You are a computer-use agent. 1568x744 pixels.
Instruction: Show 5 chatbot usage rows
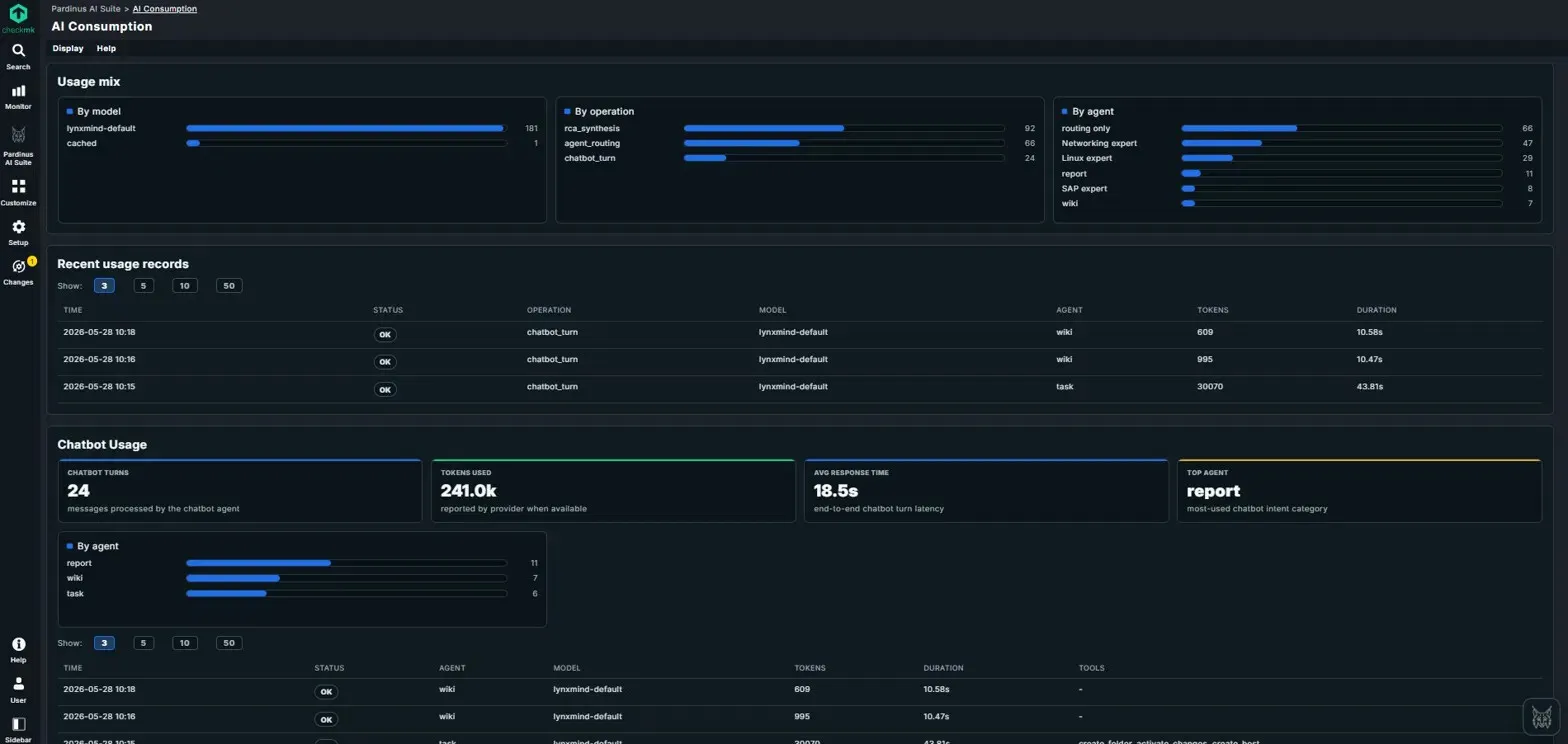[144, 643]
